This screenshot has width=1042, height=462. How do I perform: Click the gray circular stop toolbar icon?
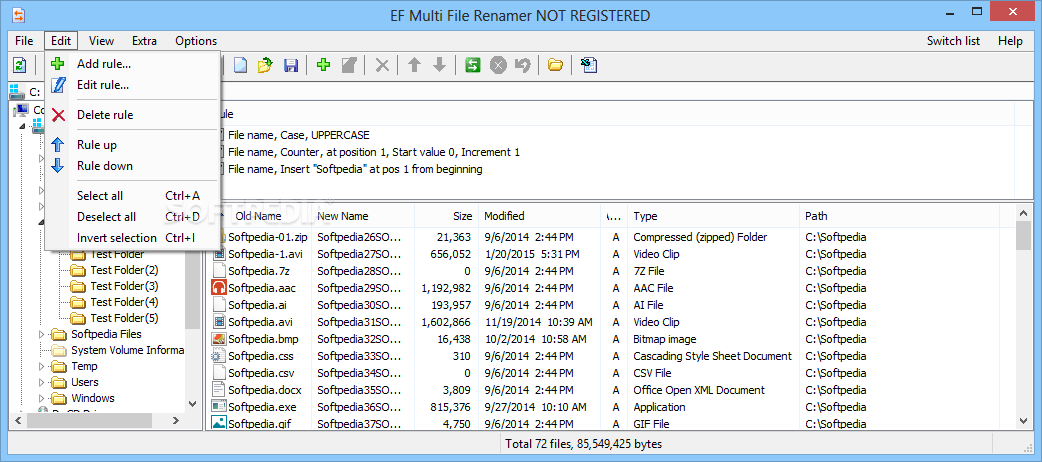click(x=498, y=65)
